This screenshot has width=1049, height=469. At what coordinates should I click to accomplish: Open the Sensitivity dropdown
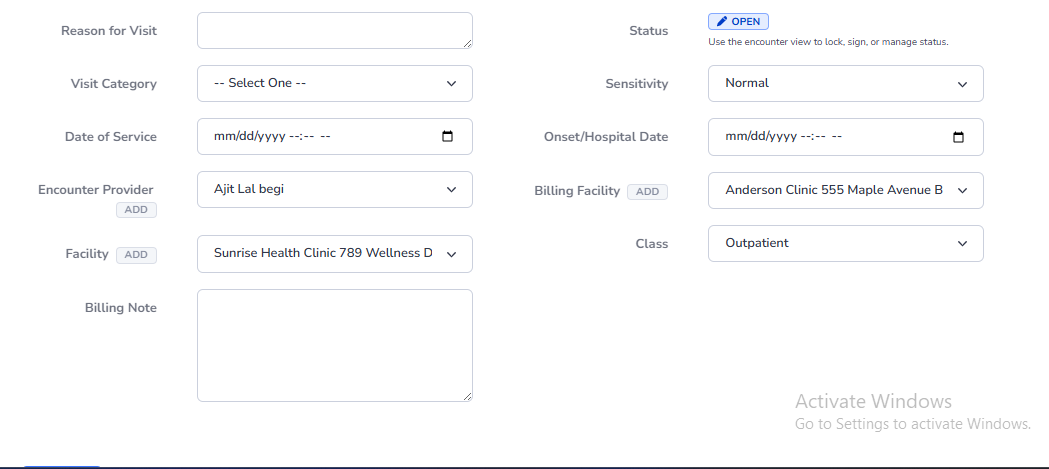coord(846,84)
